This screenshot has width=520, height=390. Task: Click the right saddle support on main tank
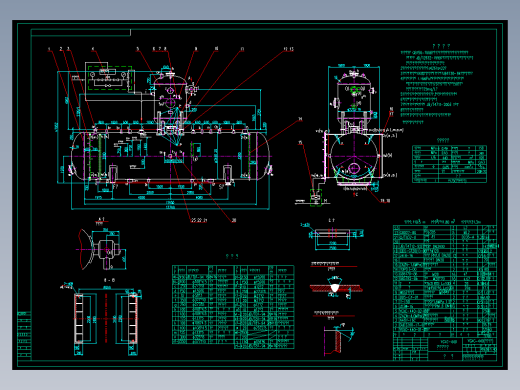coord(227,173)
